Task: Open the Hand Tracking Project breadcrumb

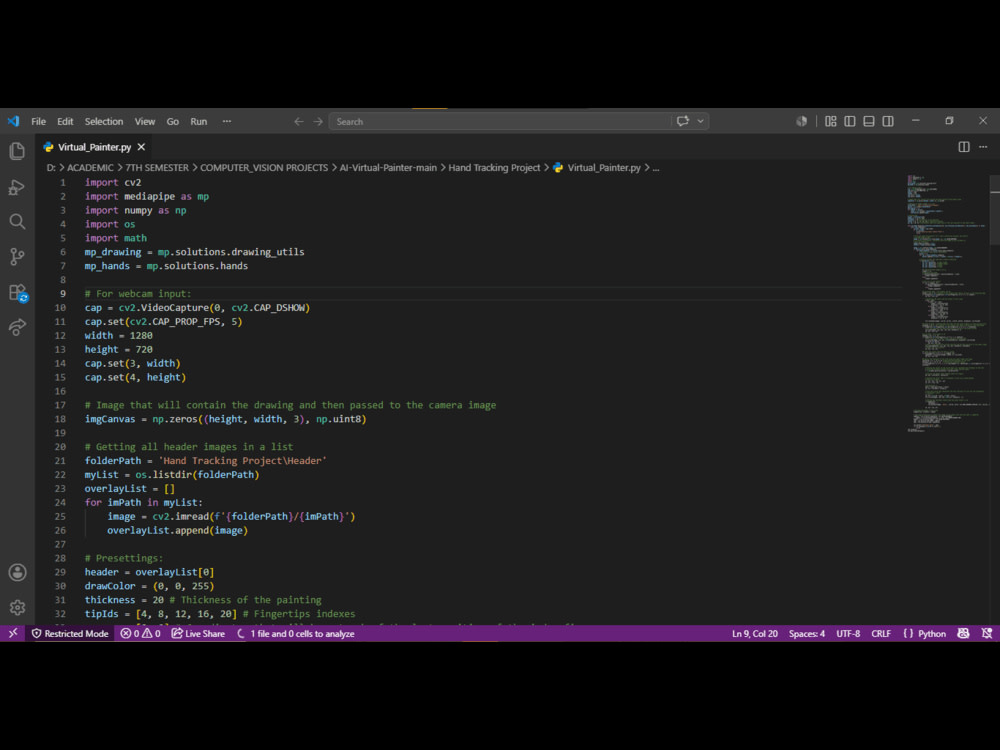Action: pyautogui.click(x=494, y=168)
